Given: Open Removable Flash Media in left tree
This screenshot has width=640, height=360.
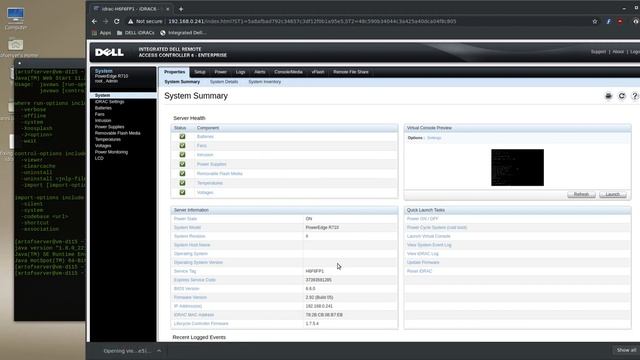Looking at the screenshot, I should tap(118, 133).
